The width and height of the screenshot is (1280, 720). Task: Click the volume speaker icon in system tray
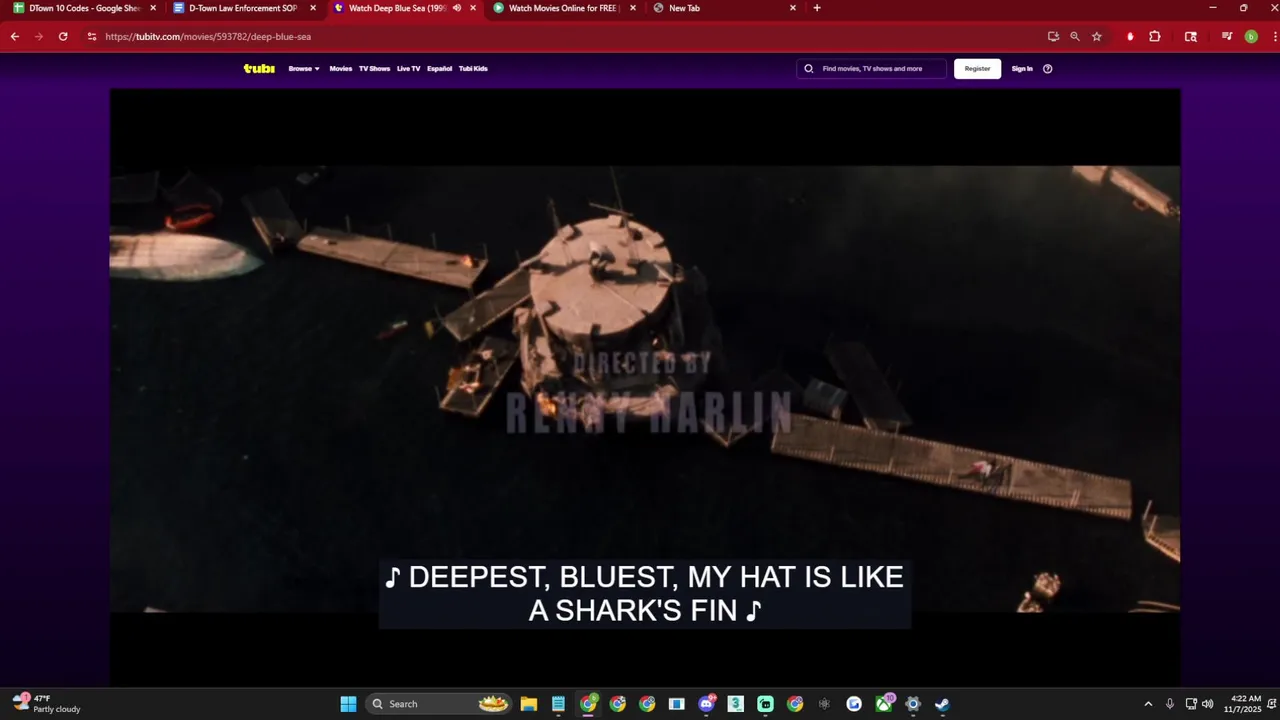click(1208, 704)
